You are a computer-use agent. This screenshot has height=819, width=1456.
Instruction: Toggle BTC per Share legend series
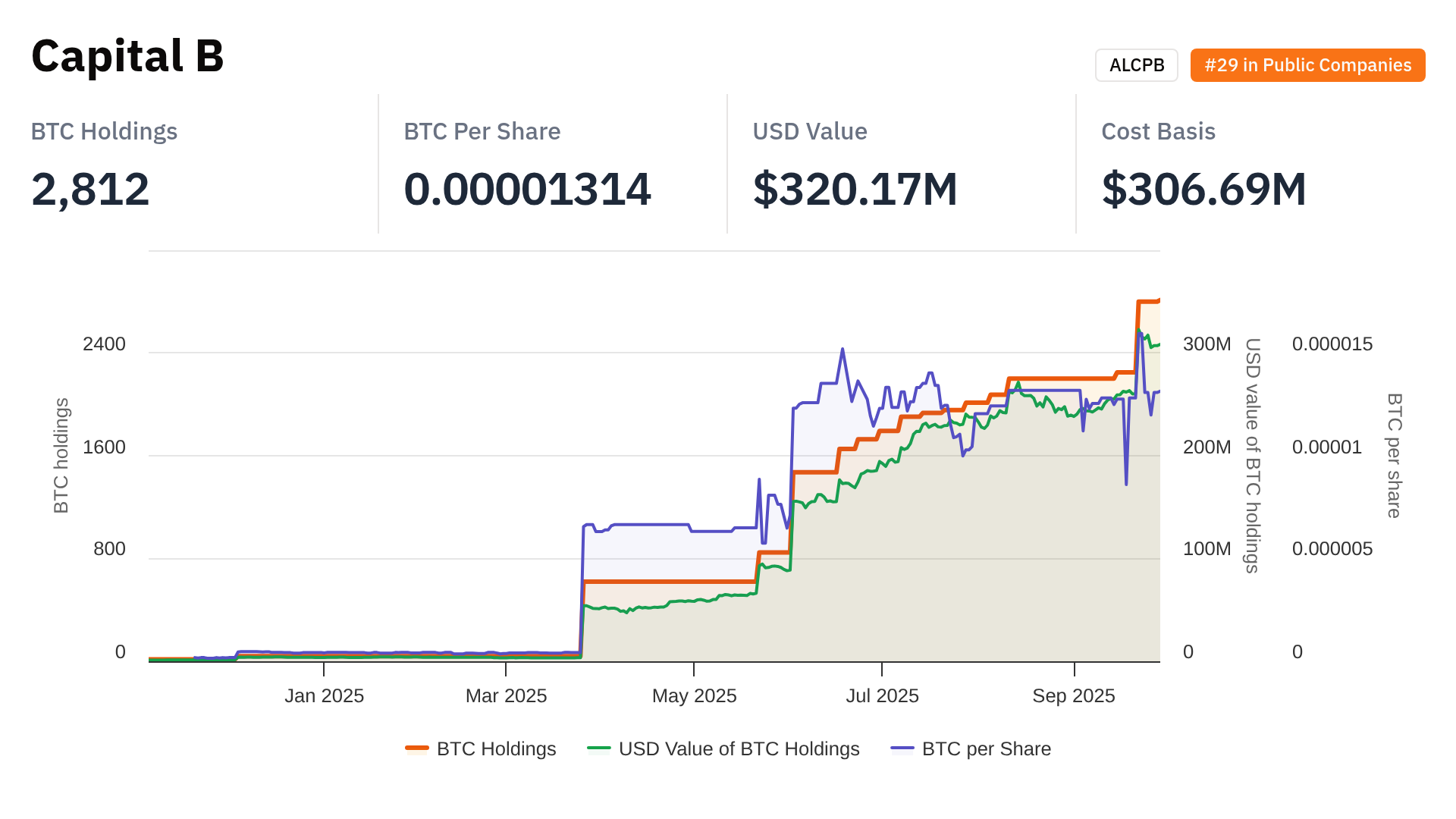click(986, 748)
